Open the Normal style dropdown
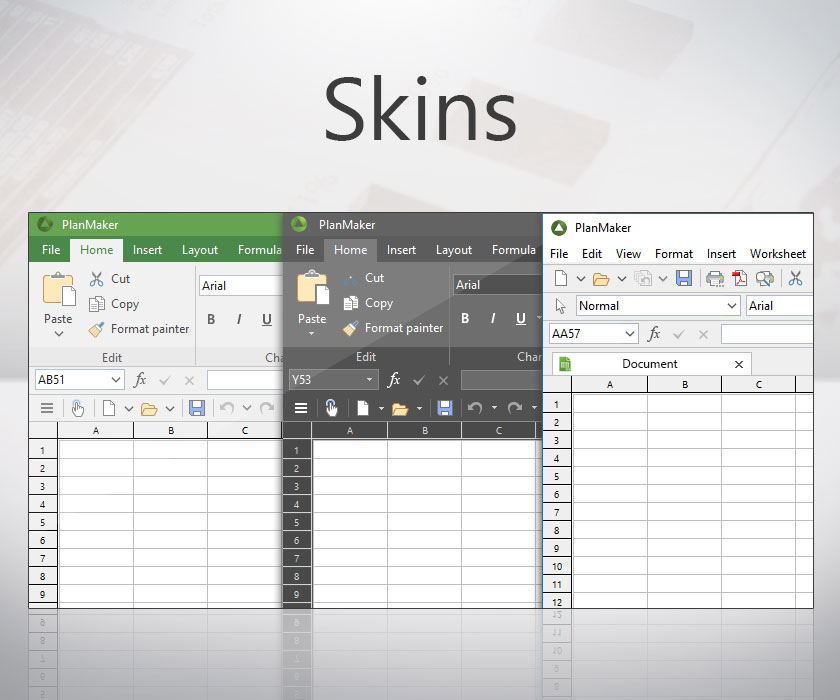Viewport: 840px width, 700px height. tap(732, 306)
